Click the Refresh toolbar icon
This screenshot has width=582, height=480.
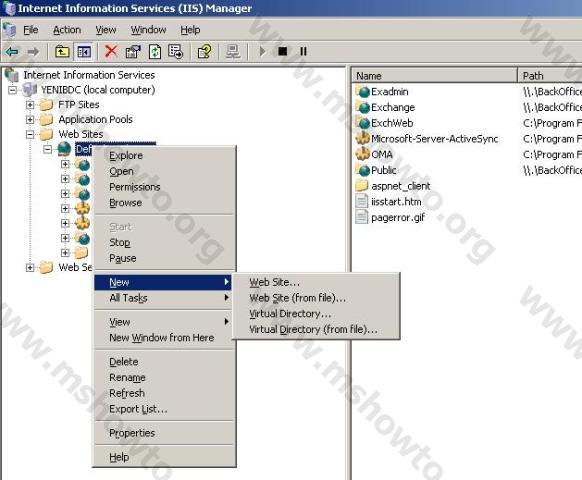pos(154,52)
